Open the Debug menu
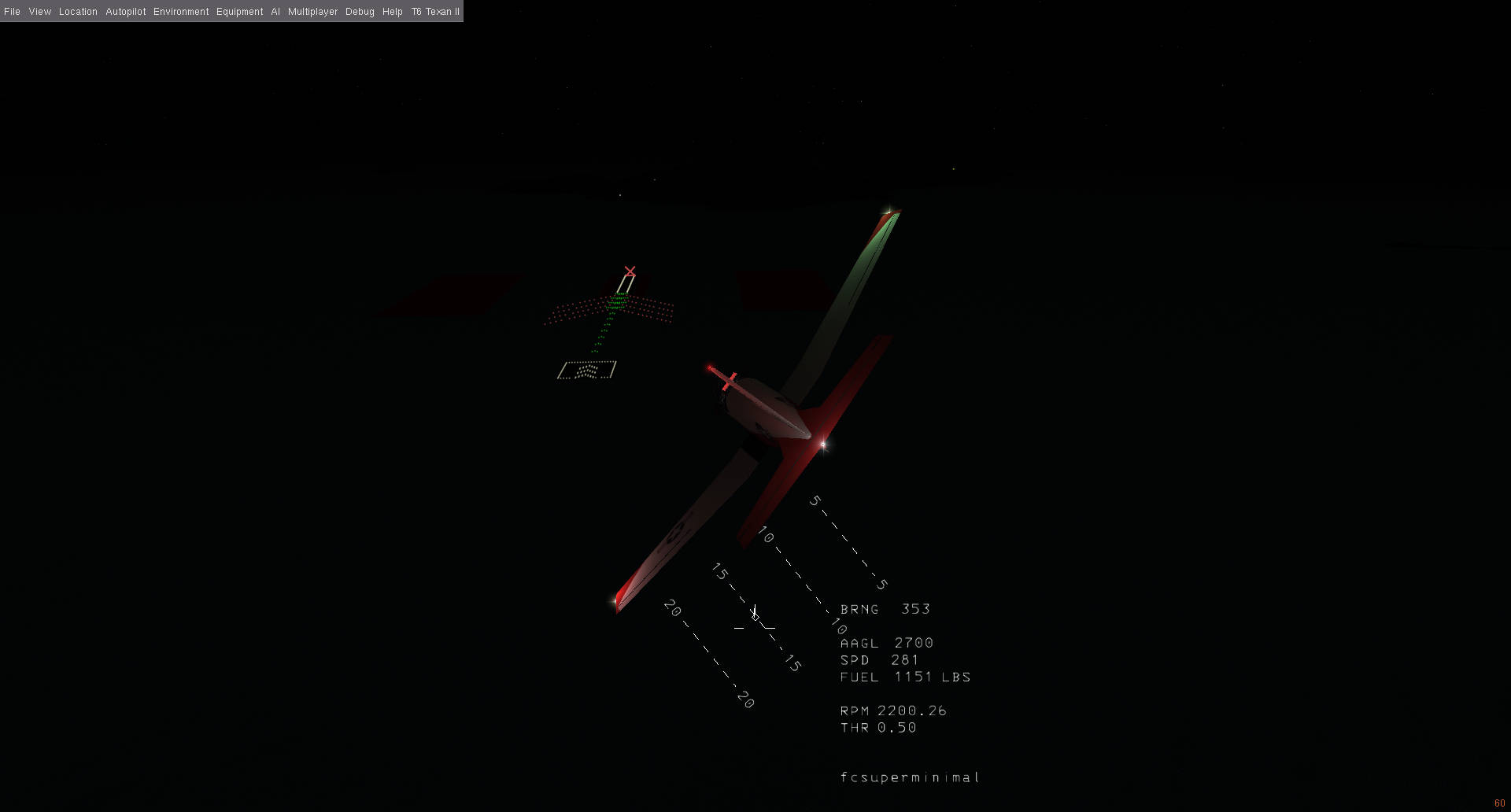This screenshot has height=812, width=1511. [x=360, y=11]
